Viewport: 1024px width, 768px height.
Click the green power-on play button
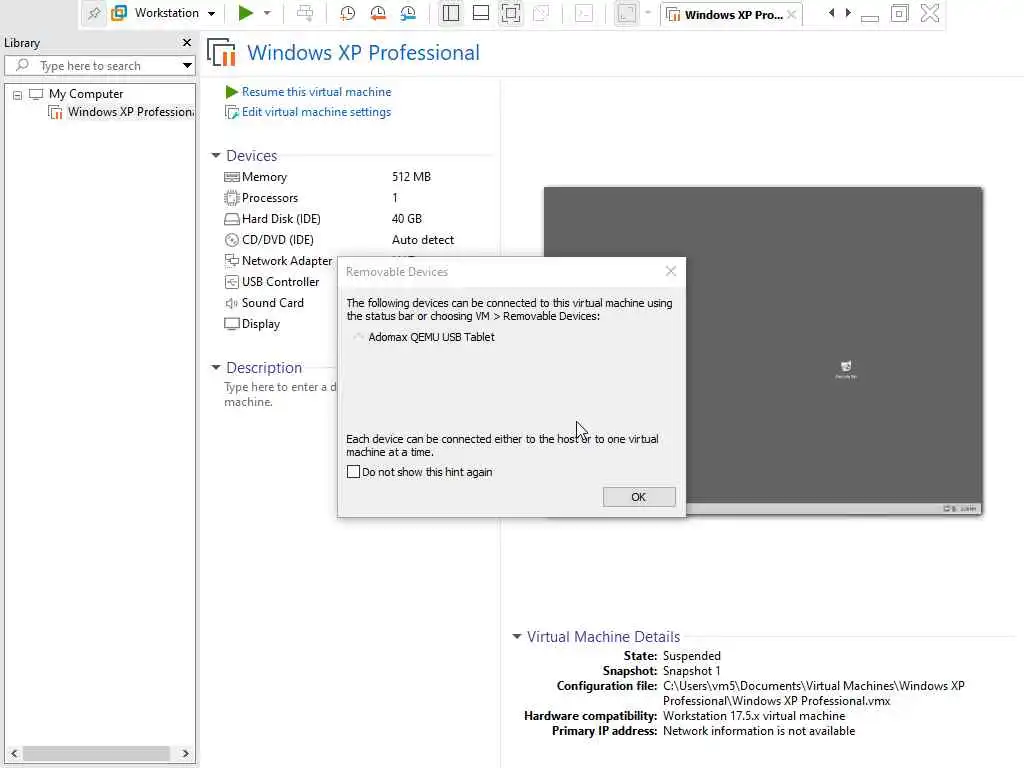pos(246,13)
